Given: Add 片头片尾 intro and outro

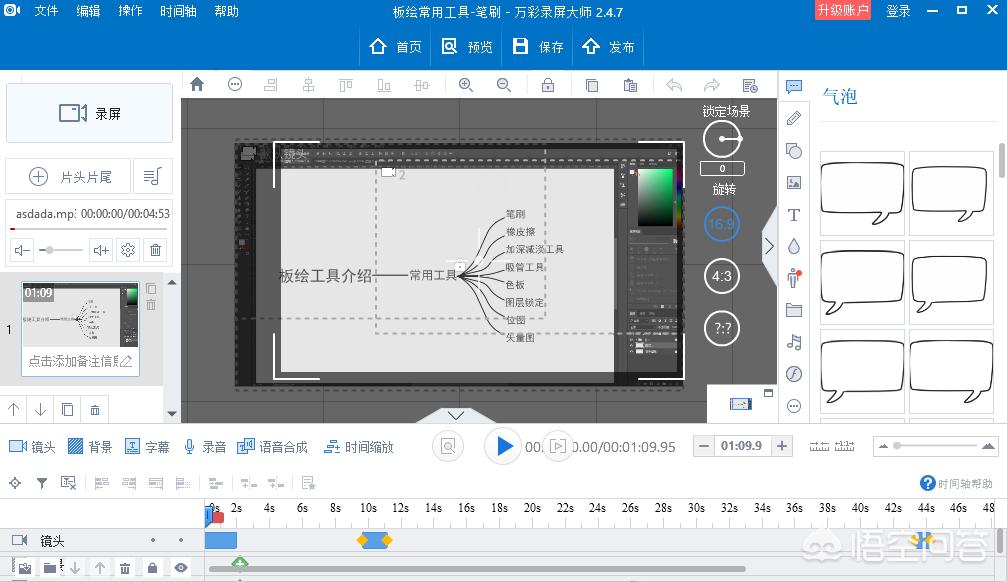Looking at the screenshot, I should 69,177.
